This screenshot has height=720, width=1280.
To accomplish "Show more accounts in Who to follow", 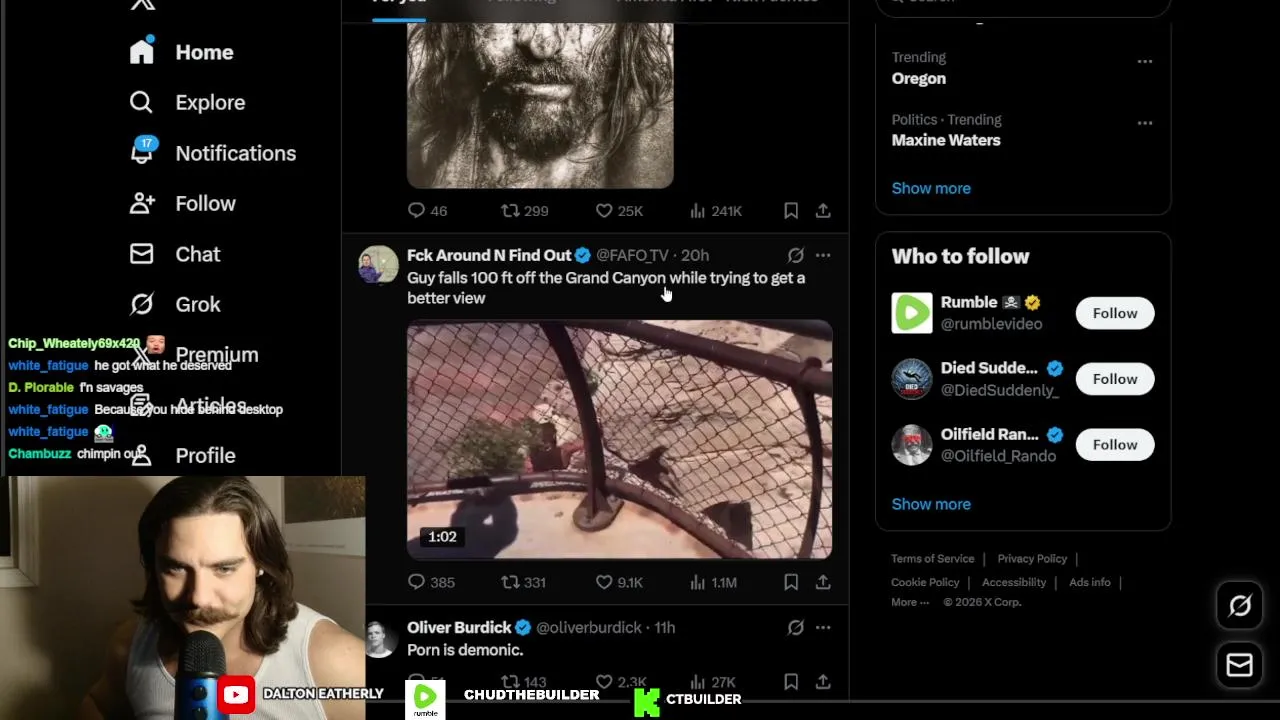I will coord(931,504).
